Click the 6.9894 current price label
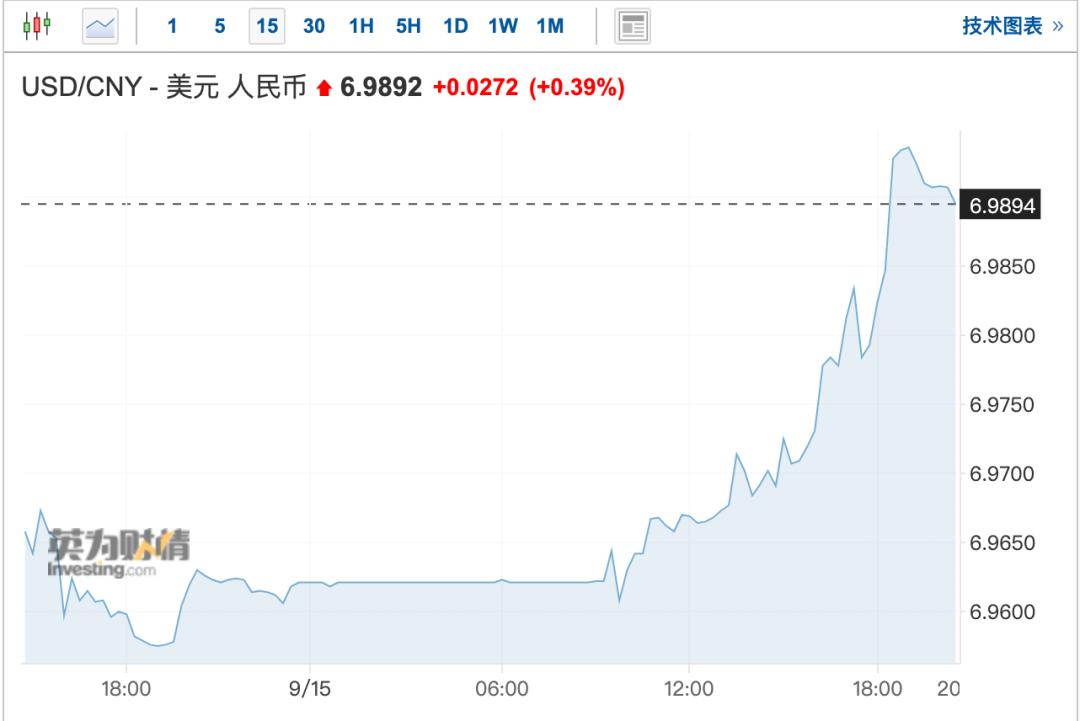 tap(999, 204)
